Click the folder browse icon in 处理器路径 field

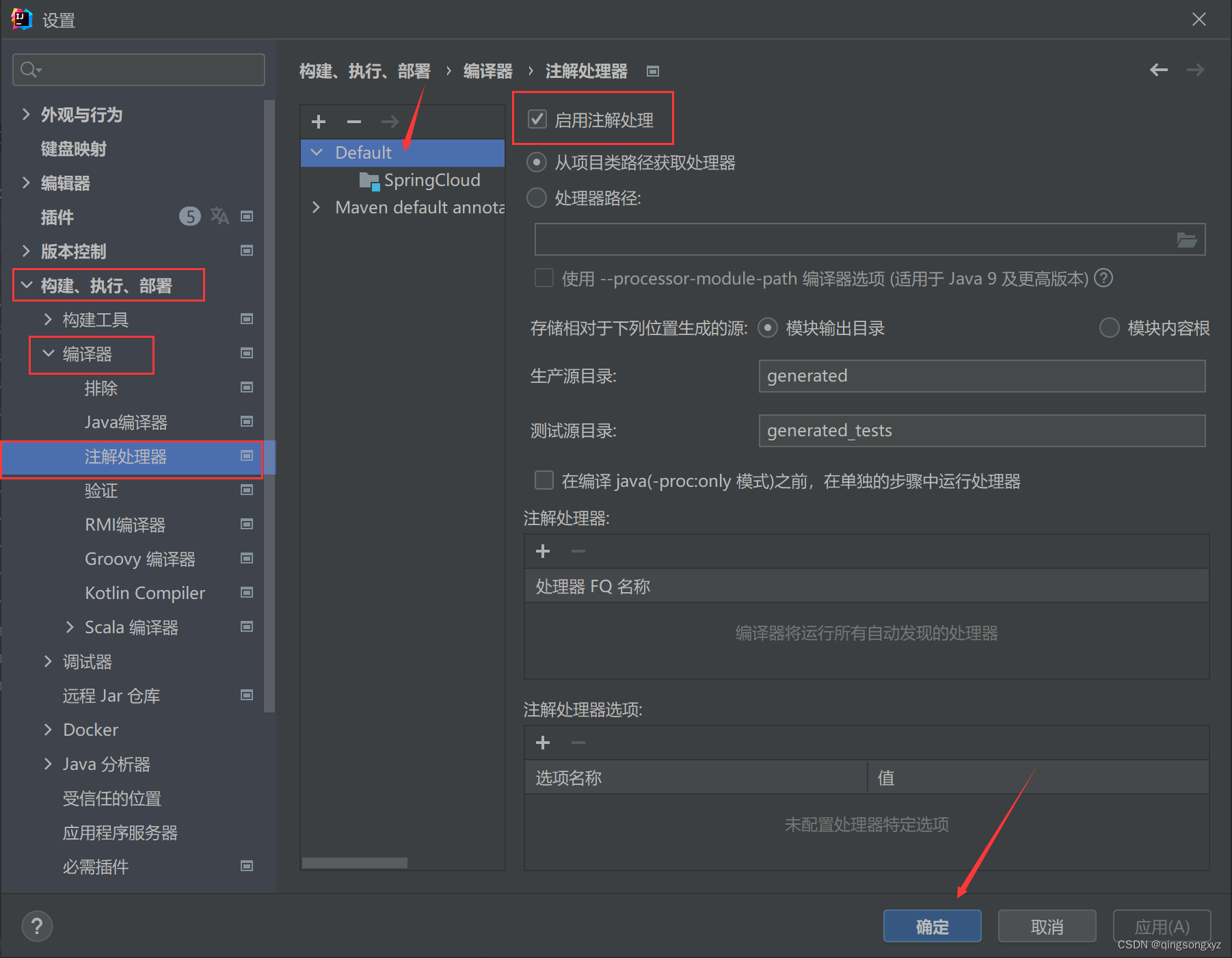[x=1186, y=240]
